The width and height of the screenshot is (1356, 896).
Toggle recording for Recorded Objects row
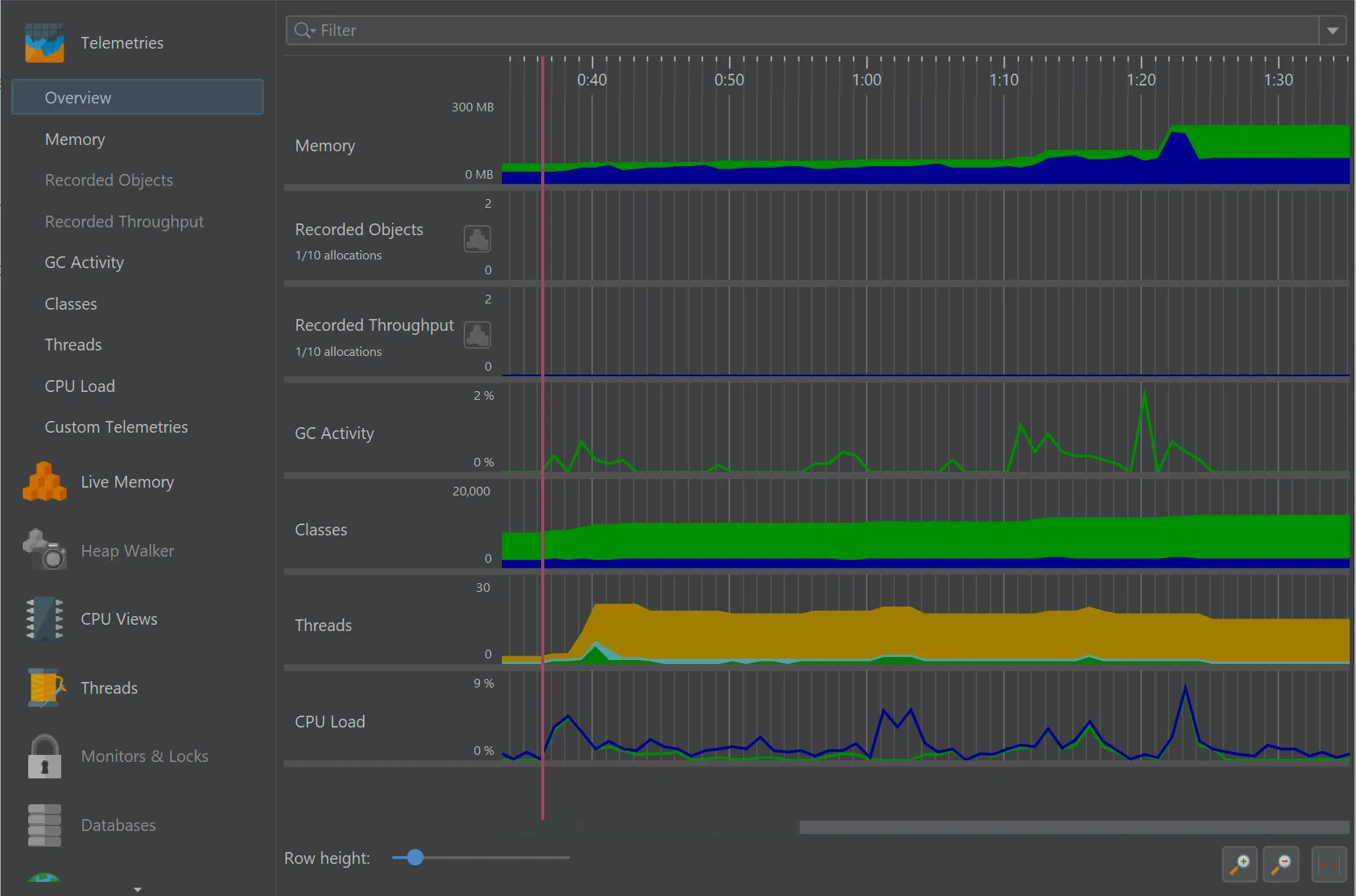tap(478, 239)
